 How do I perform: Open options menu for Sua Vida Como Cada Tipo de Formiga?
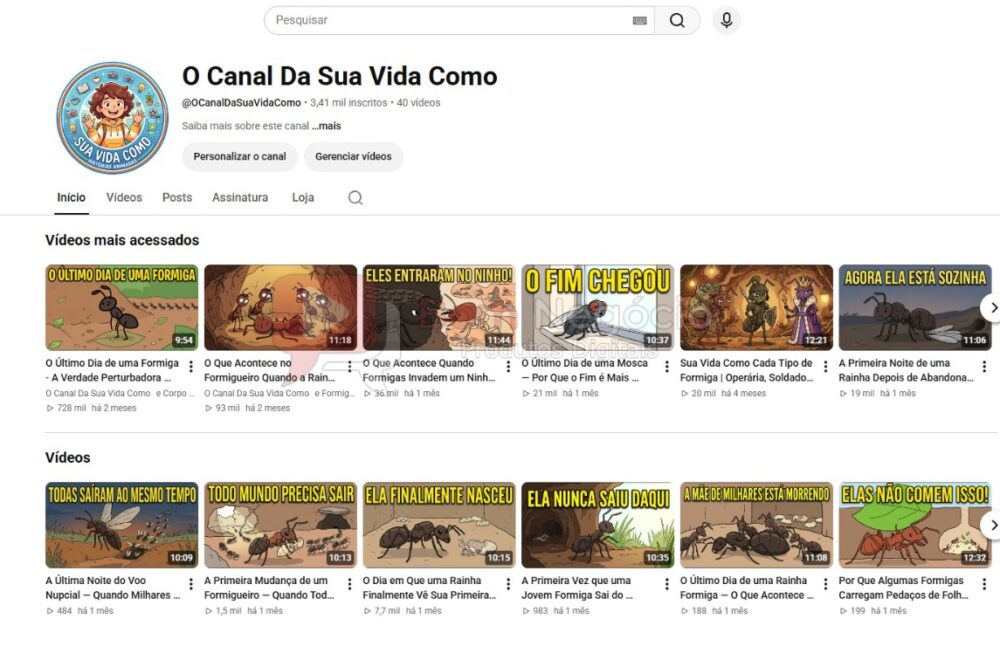point(826,367)
